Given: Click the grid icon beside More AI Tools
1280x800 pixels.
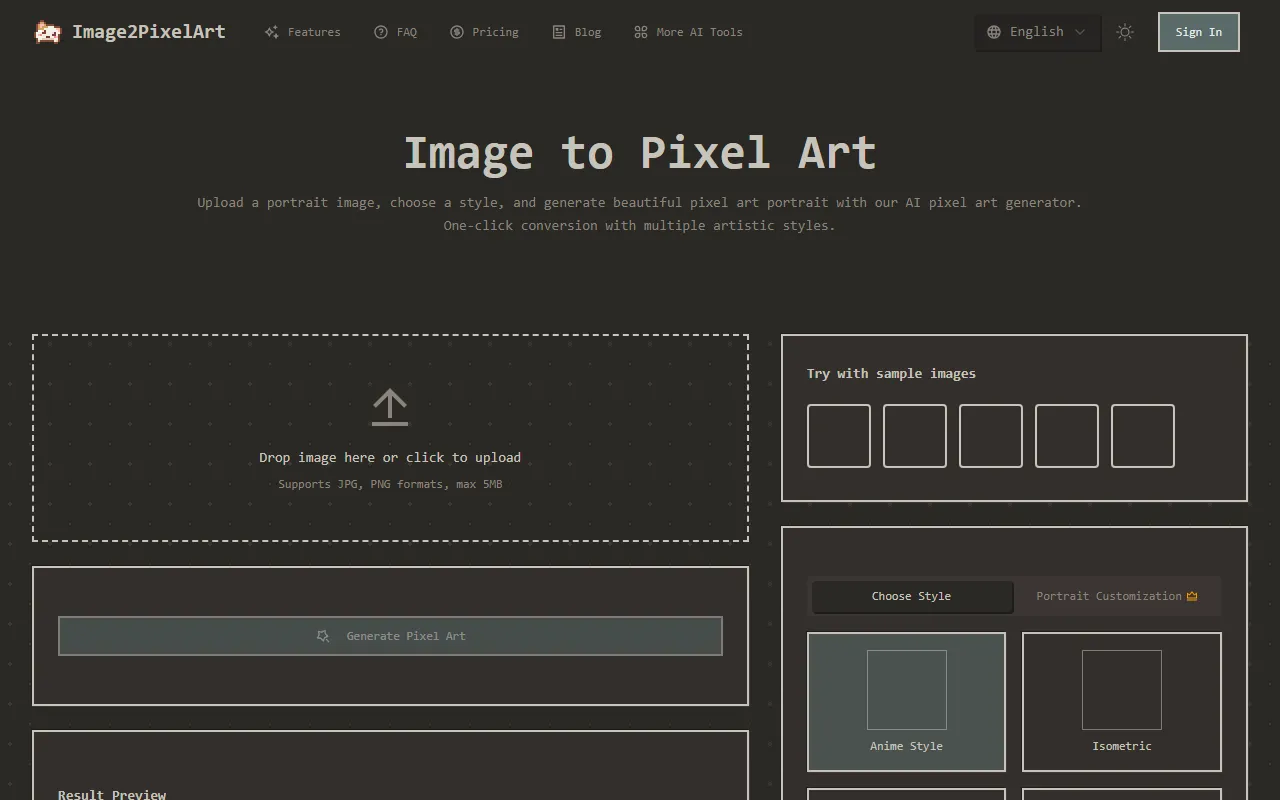Looking at the screenshot, I should click(x=641, y=32).
